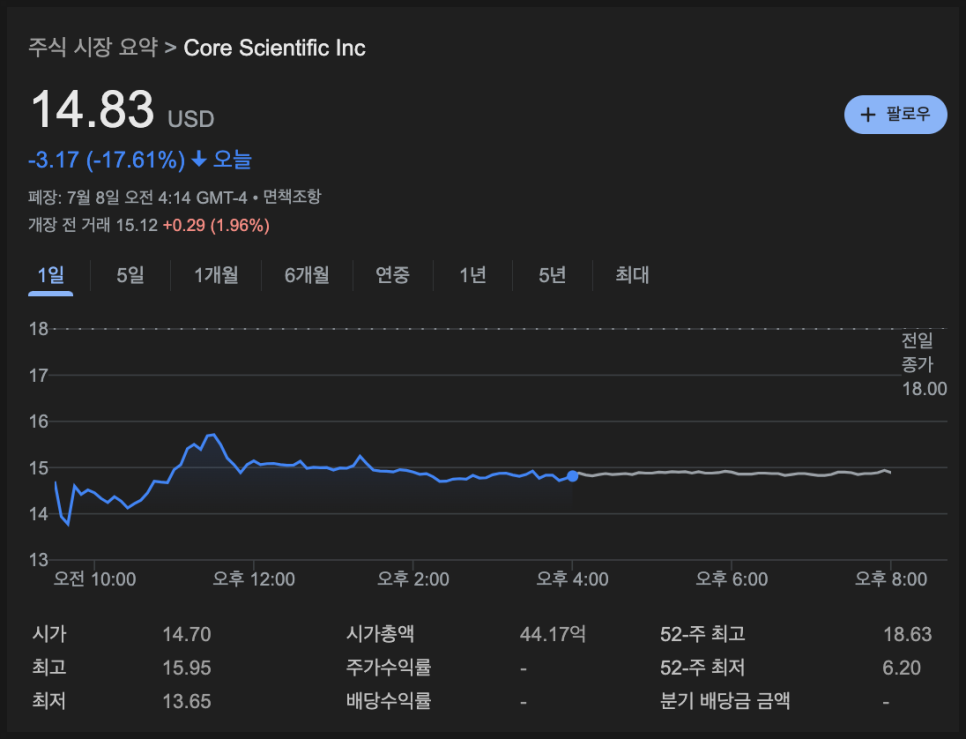The width and height of the screenshot is (966, 739).
Task: Click the 면책조항 disclaimer link
Action: tap(292, 197)
